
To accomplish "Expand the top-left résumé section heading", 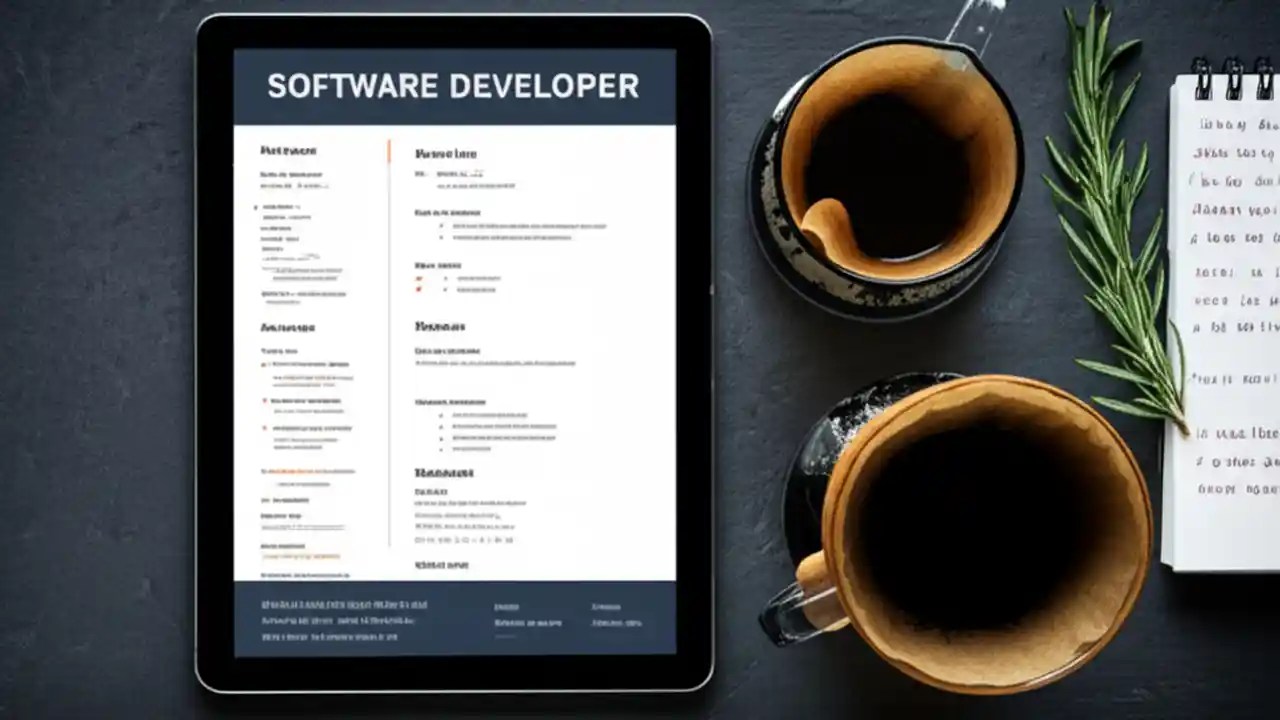I will click(x=290, y=151).
